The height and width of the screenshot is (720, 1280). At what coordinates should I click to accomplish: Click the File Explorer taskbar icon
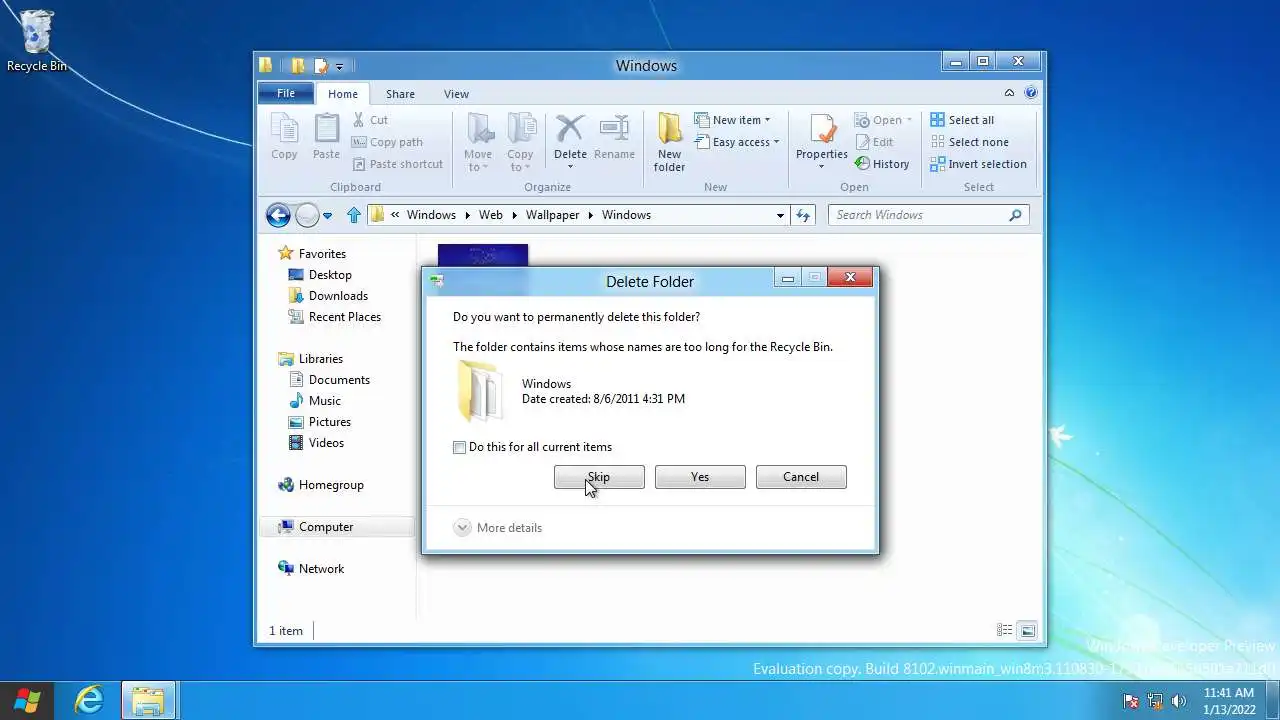[x=149, y=700]
